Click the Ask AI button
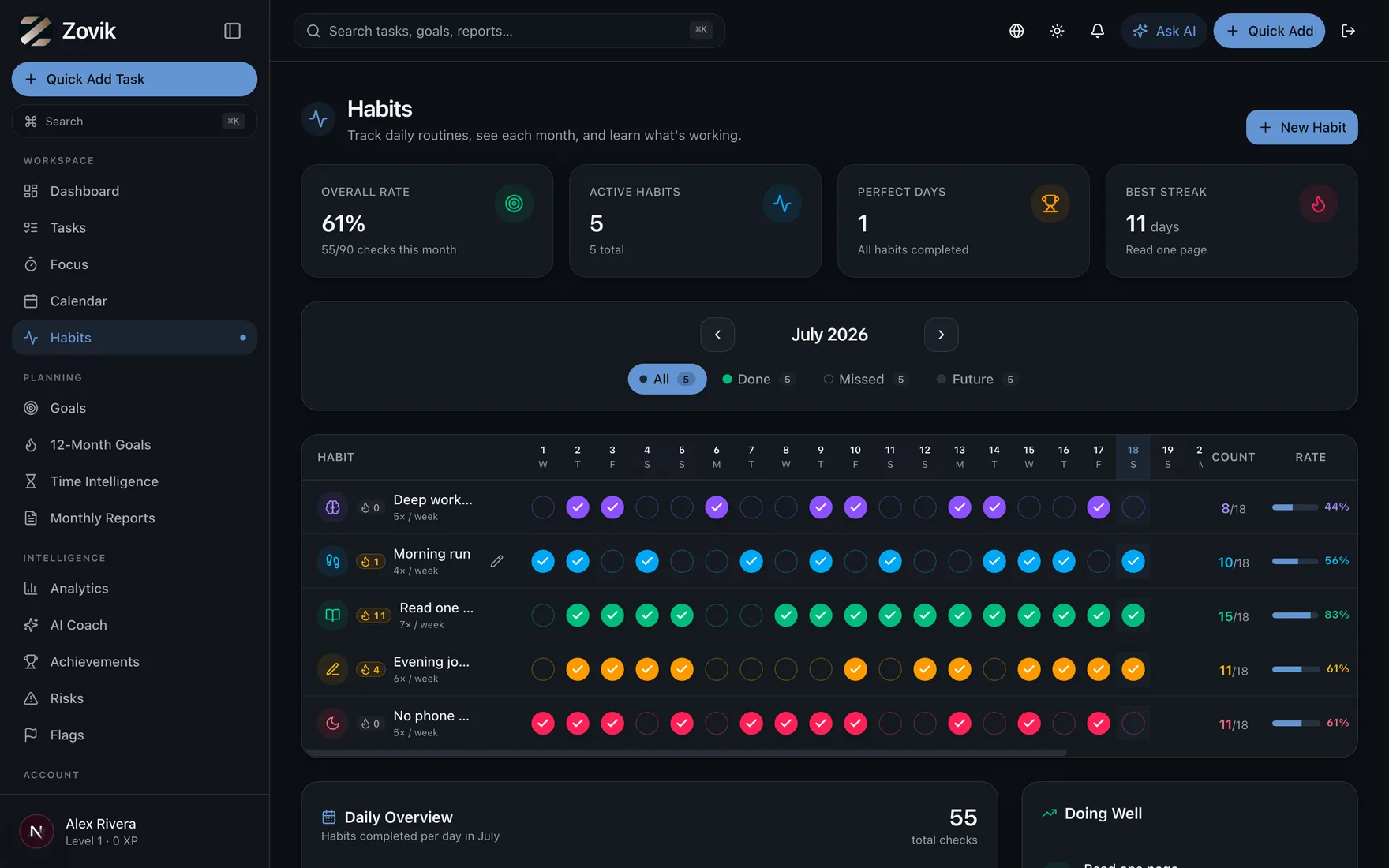1389x868 pixels. pyautogui.click(x=1164, y=31)
